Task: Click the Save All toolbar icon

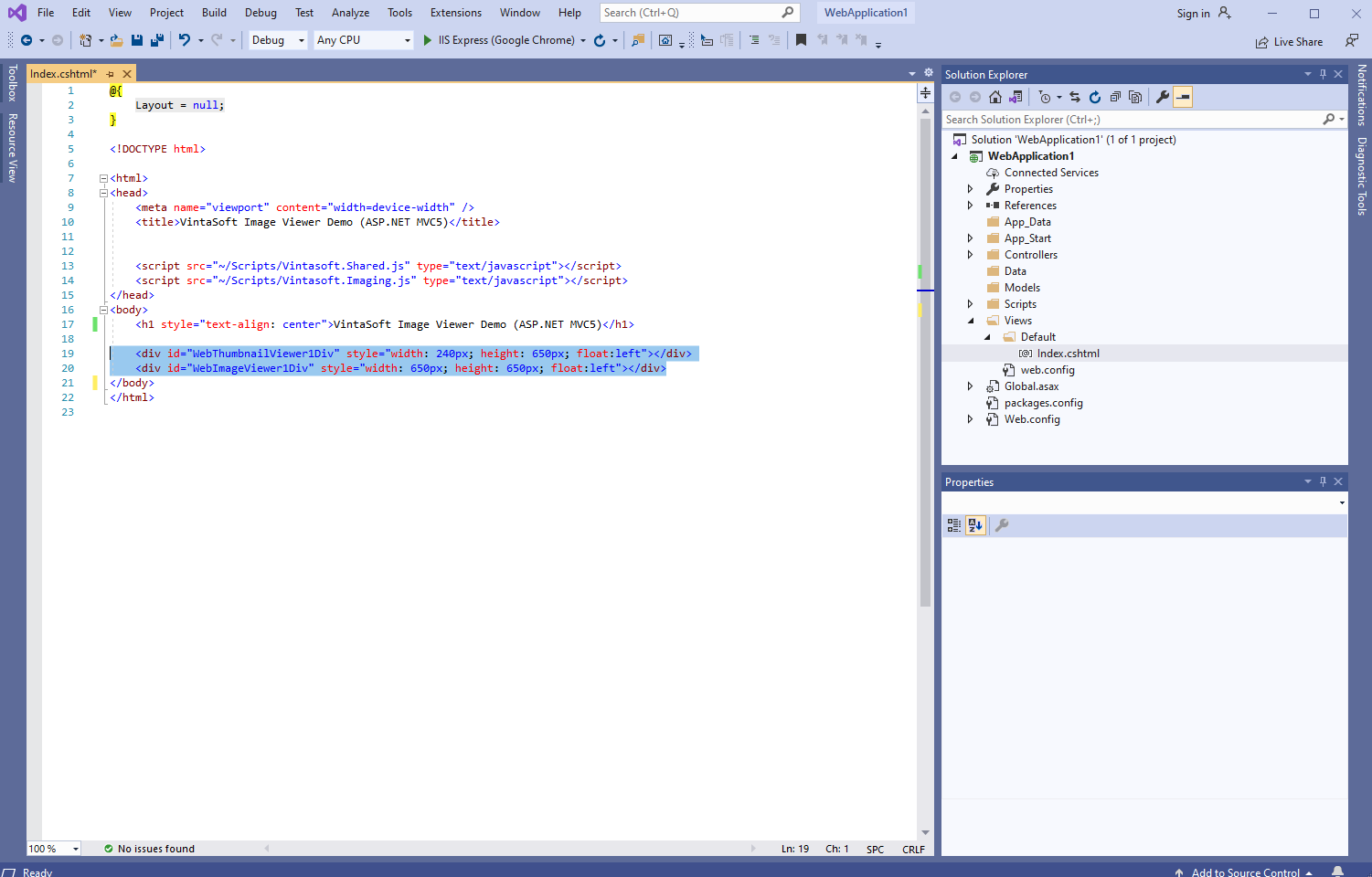Action: 156,40
